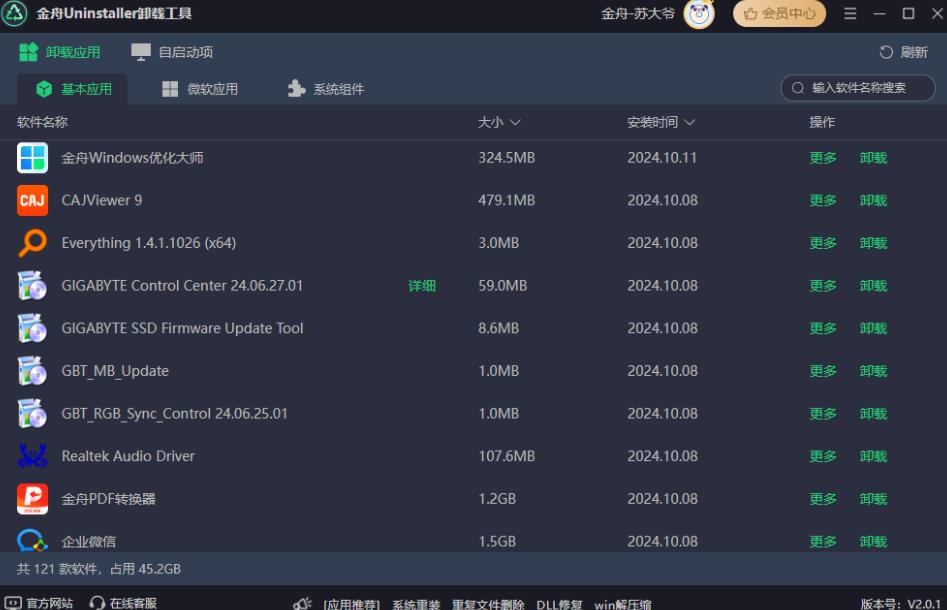This screenshot has width=947, height=610.
Task: Click 更多 for CAJViewer 9
Action: tap(823, 201)
